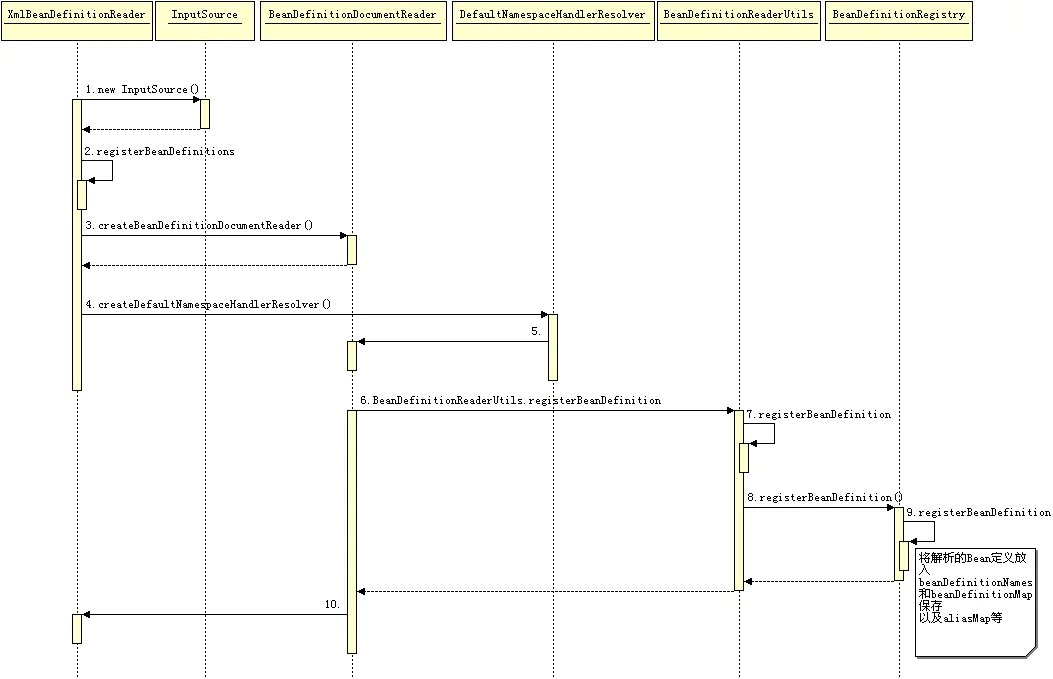Screen dimensions: 1053x679
Task: Click the note mentioning beanDefinitionNames and aliasMap
Action: tap(974, 602)
